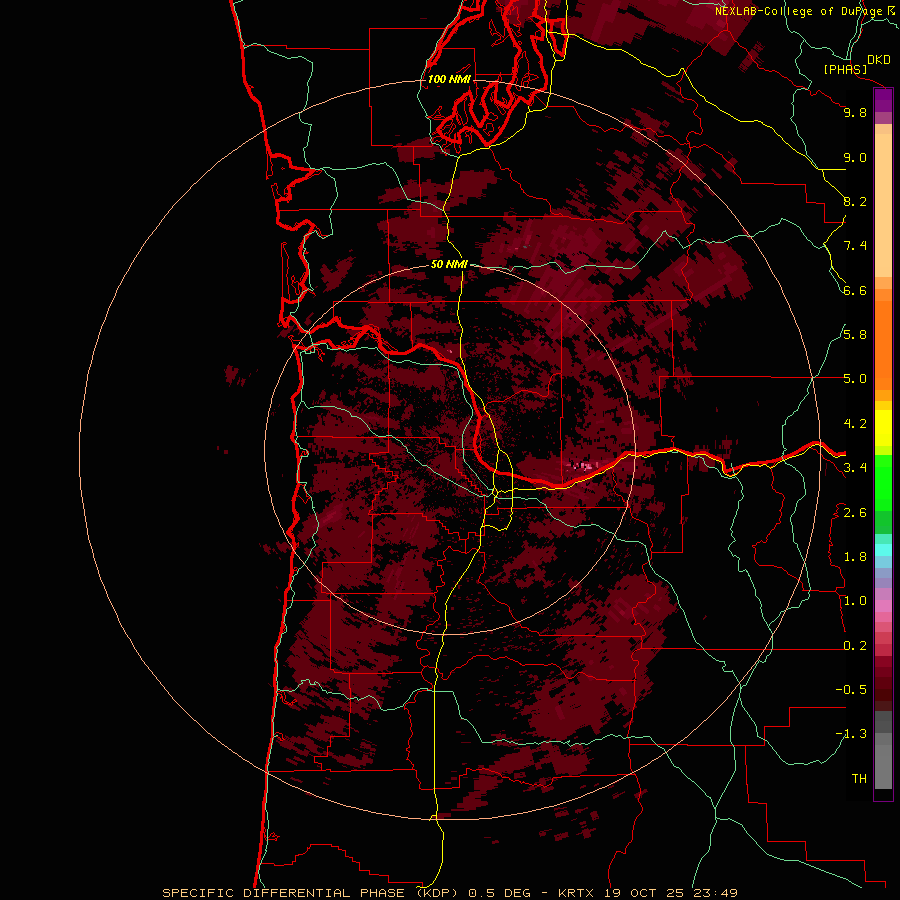Click the 4.2 value on the color scale
900x900 pixels.
(x=855, y=424)
